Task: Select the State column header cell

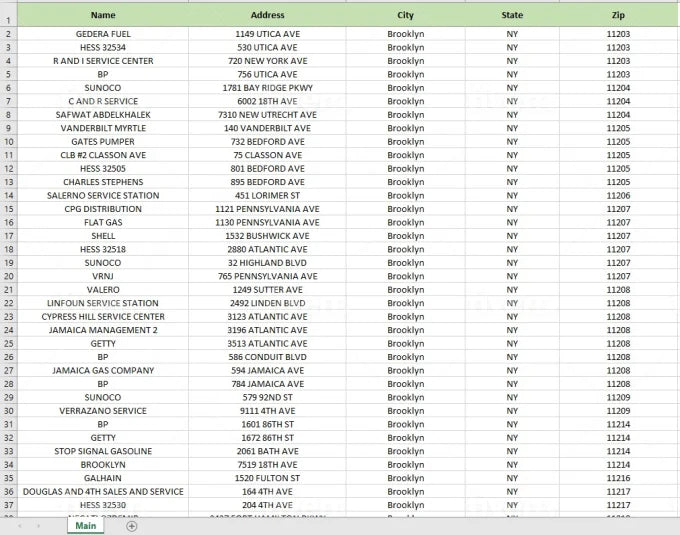Action: click(x=512, y=15)
